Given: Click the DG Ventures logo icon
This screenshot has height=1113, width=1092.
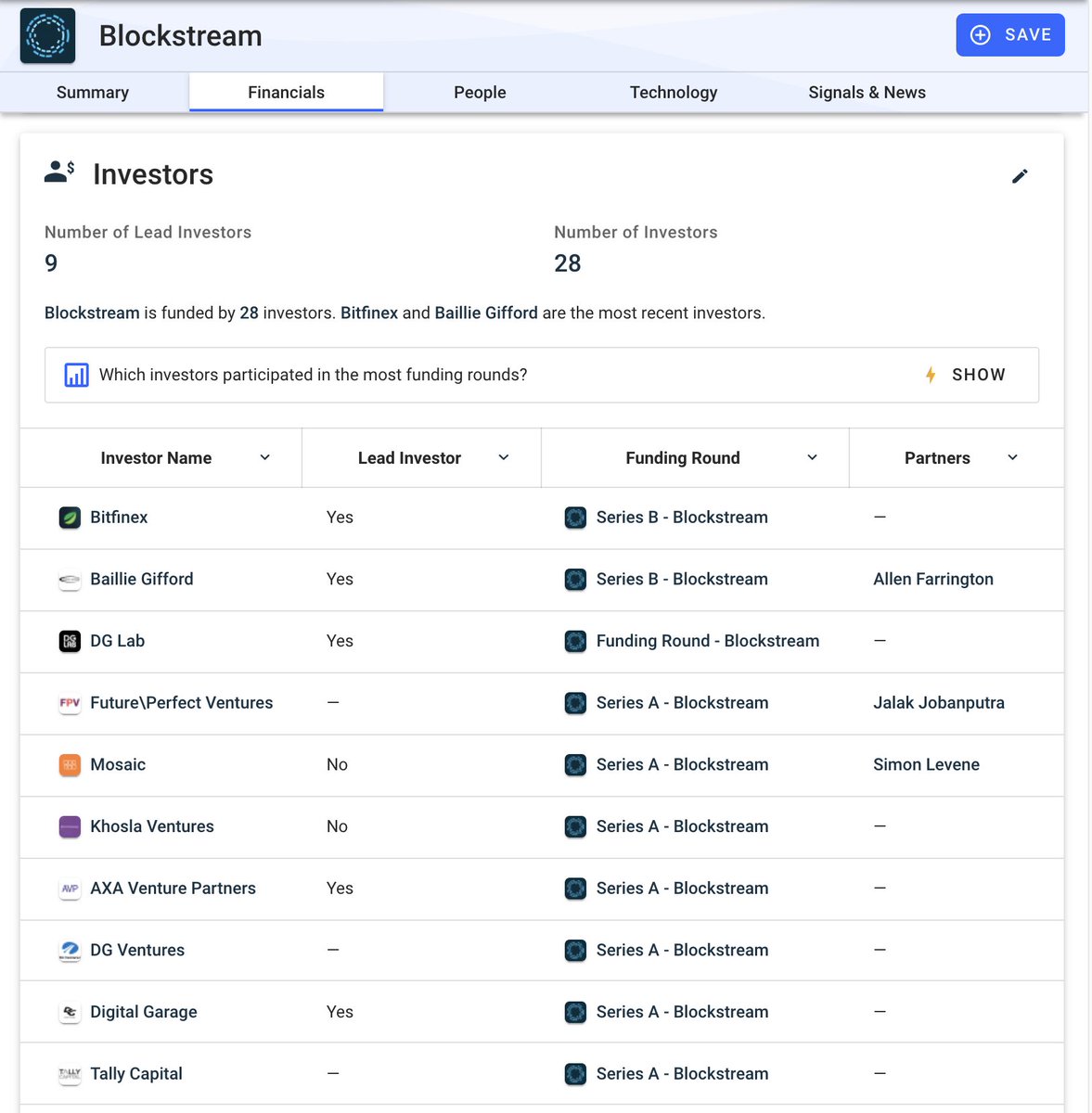Looking at the screenshot, I should click(x=70, y=951).
